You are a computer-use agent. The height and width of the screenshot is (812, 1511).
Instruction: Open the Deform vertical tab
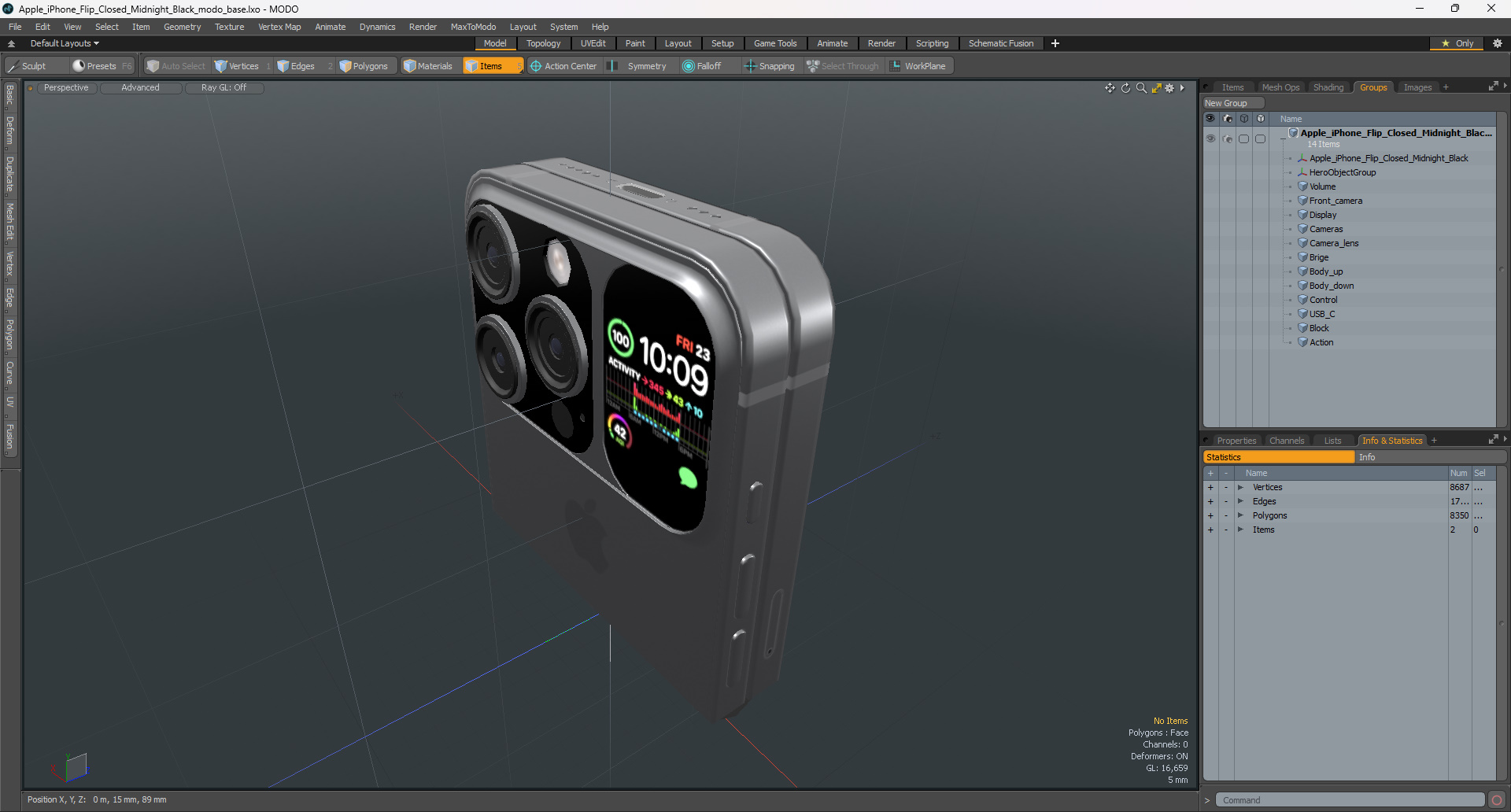[9, 131]
